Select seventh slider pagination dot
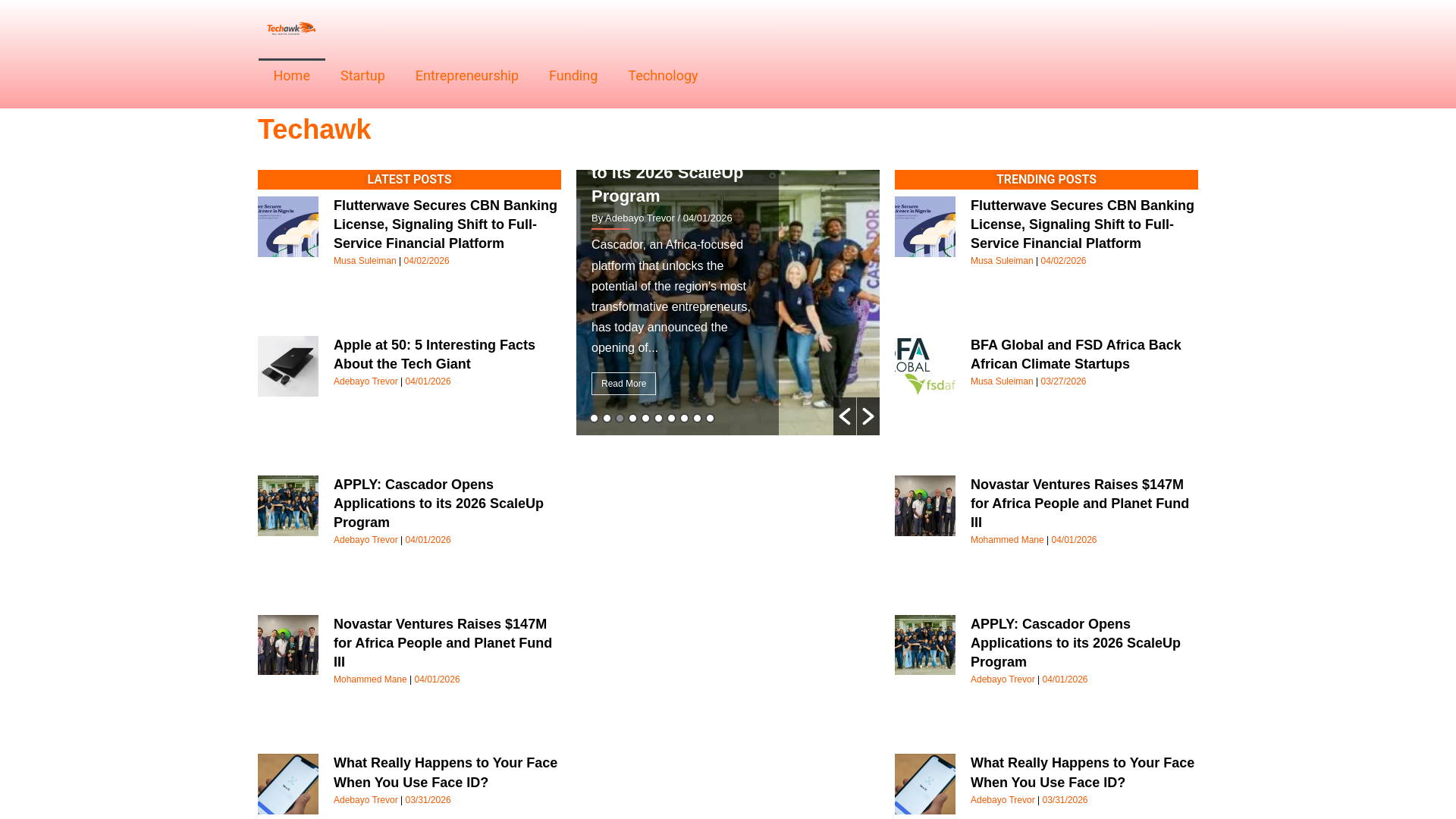This screenshot has height=819, width=1456. tap(671, 419)
